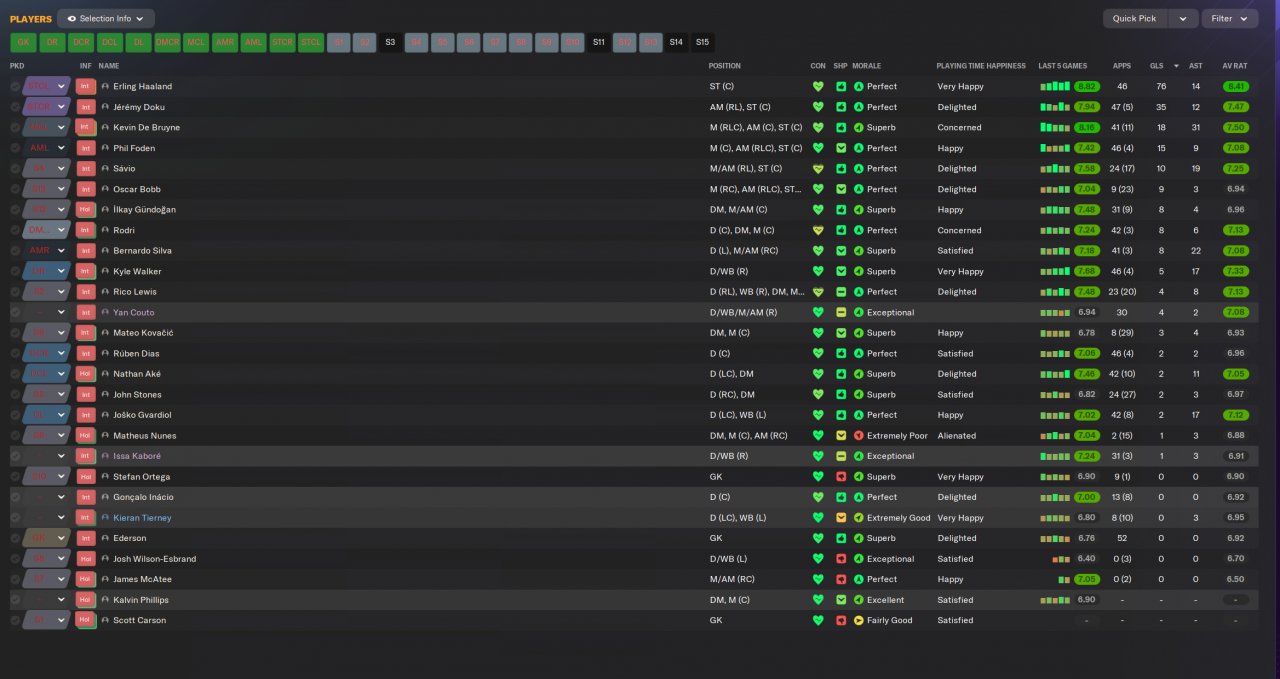The width and height of the screenshot is (1280, 679).
Task: Click Kieran Tierney's Extremely Good morale icon
Action: [x=858, y=518]
